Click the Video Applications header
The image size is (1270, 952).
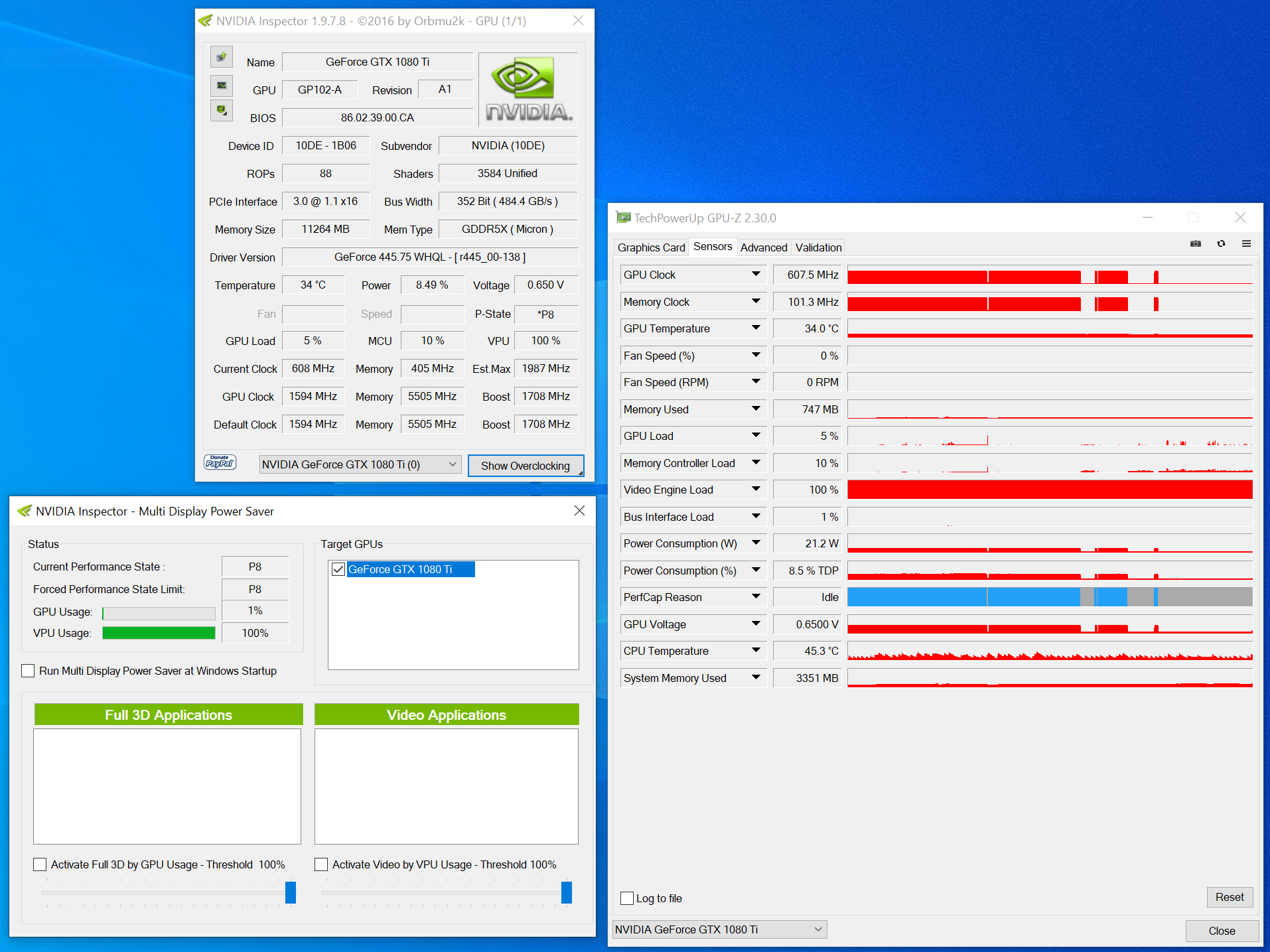(x=447, y=714)
